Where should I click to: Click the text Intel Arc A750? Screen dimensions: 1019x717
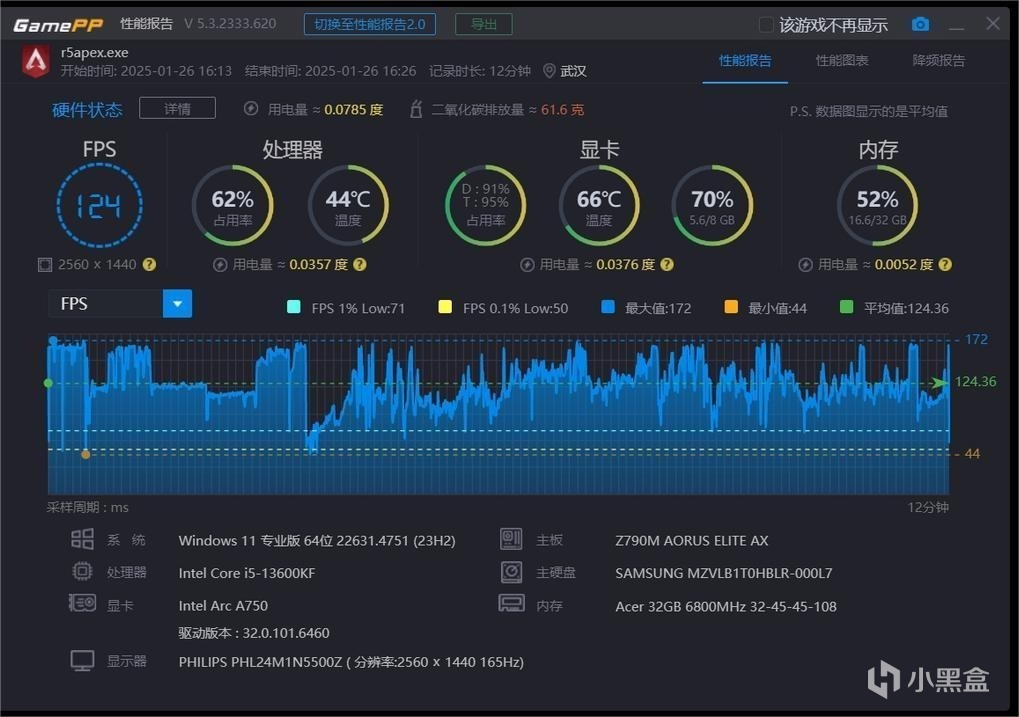223,606
